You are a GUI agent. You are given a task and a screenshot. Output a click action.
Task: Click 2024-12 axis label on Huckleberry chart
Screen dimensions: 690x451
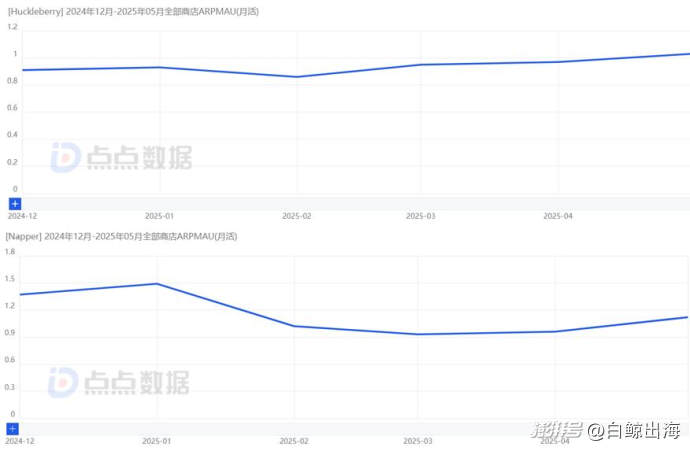(x=22, y=215)
